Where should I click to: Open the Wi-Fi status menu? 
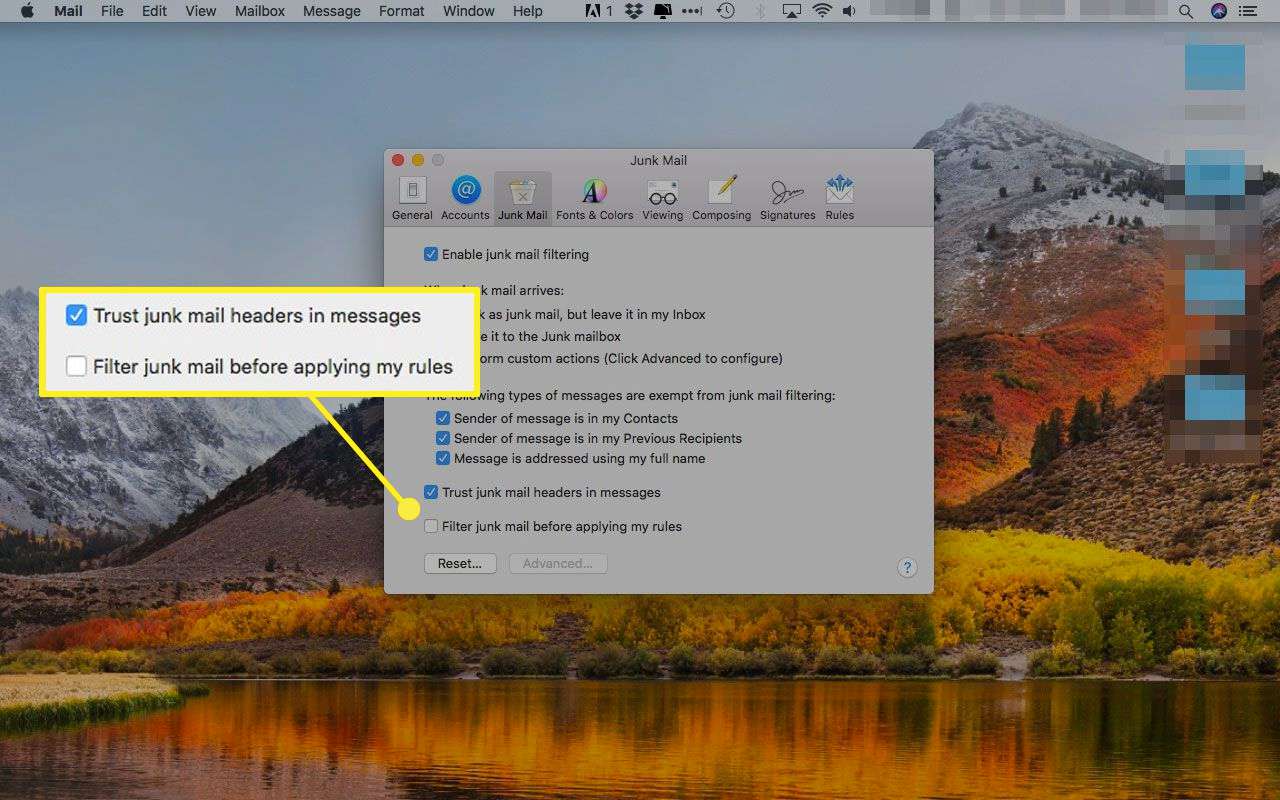[822, 12]
